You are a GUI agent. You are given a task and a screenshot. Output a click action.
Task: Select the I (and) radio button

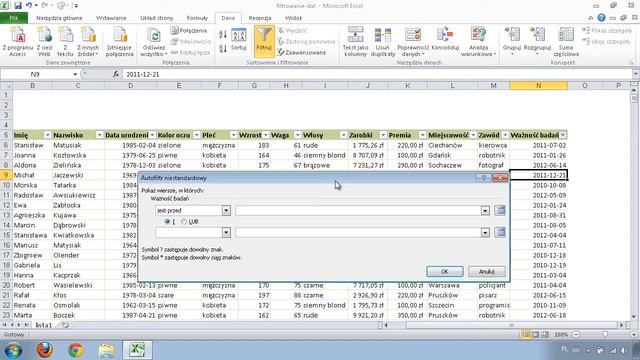[x=167, y=221]
